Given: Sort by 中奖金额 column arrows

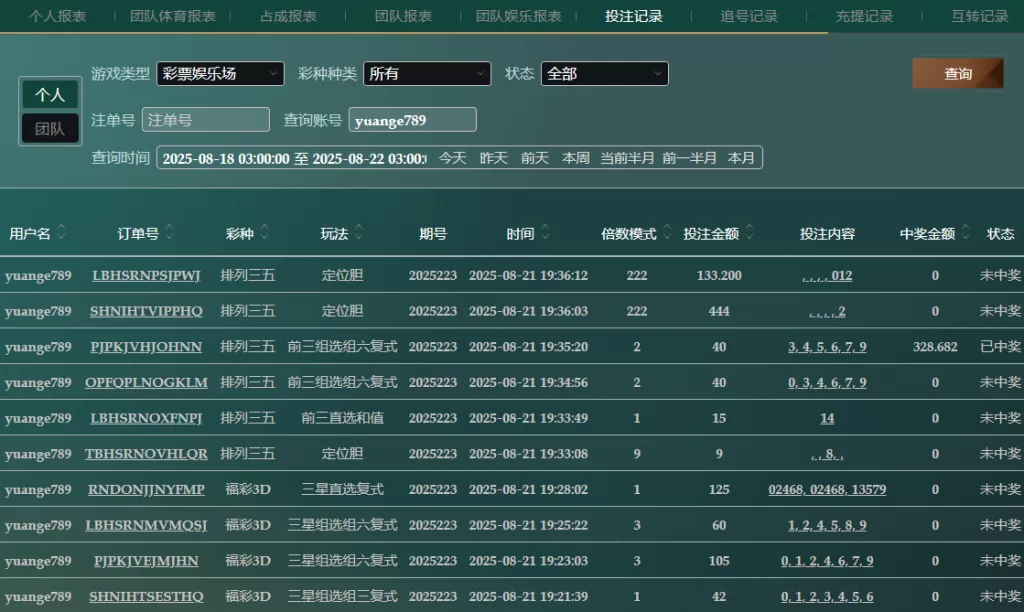Looking at the screenshot, I should [965, 232].
